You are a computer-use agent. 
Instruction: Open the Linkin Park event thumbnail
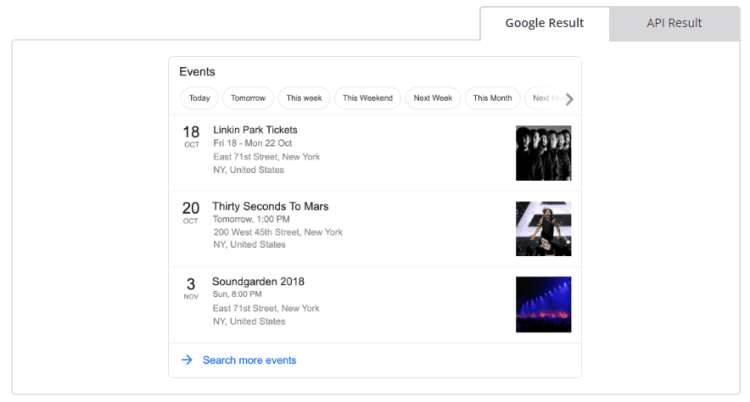pos(543,153)
